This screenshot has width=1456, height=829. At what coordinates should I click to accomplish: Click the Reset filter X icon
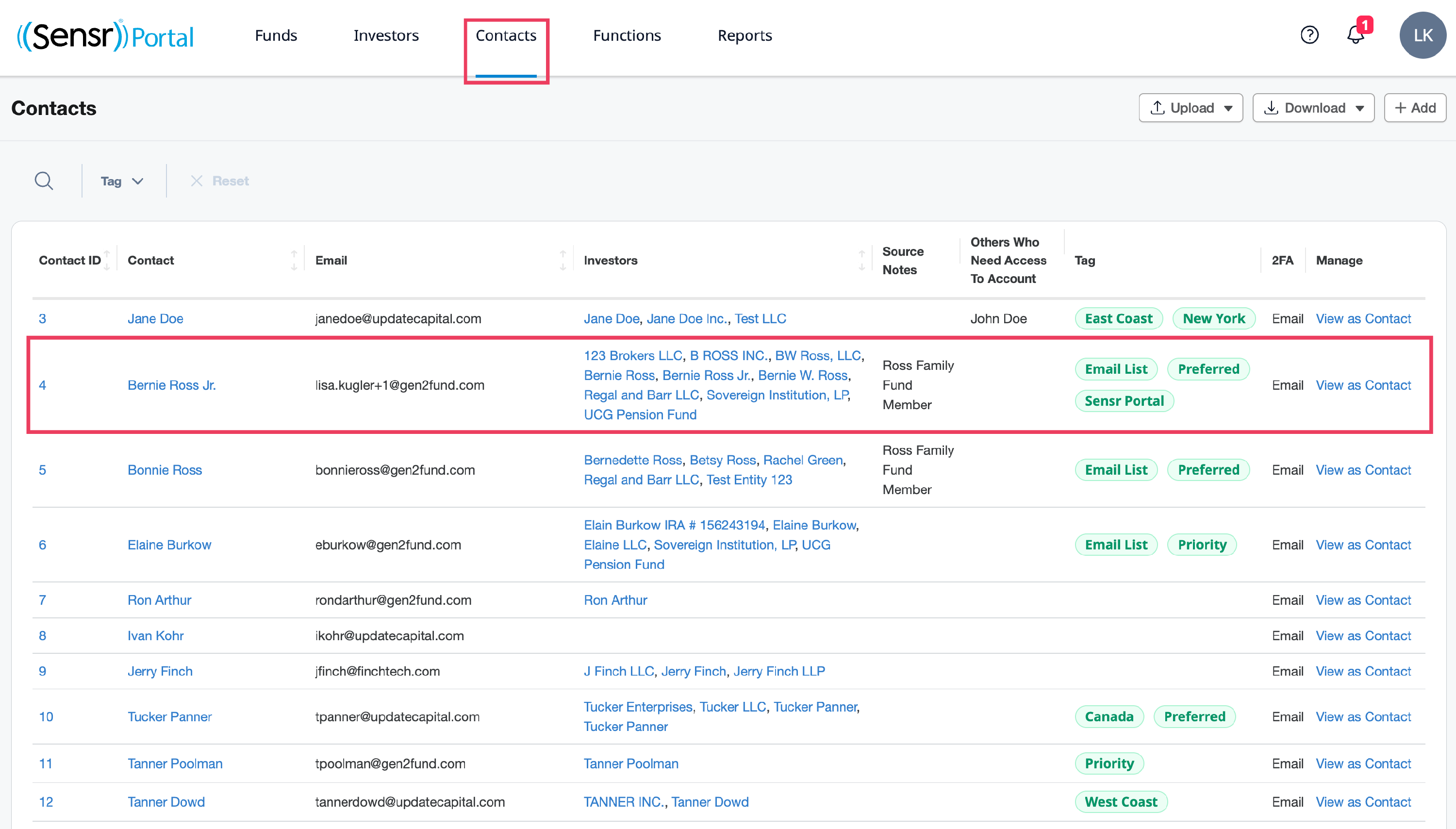(x=197, y=181)
